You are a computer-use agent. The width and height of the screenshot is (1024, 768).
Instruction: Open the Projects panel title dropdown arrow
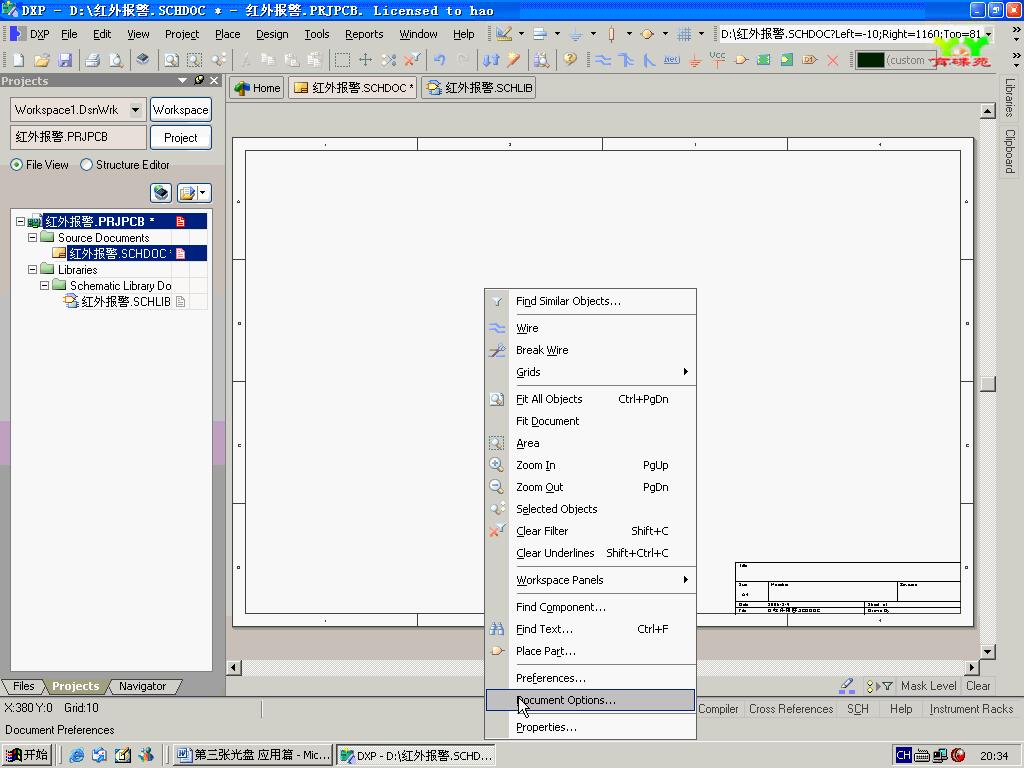[x=182, y=80]
